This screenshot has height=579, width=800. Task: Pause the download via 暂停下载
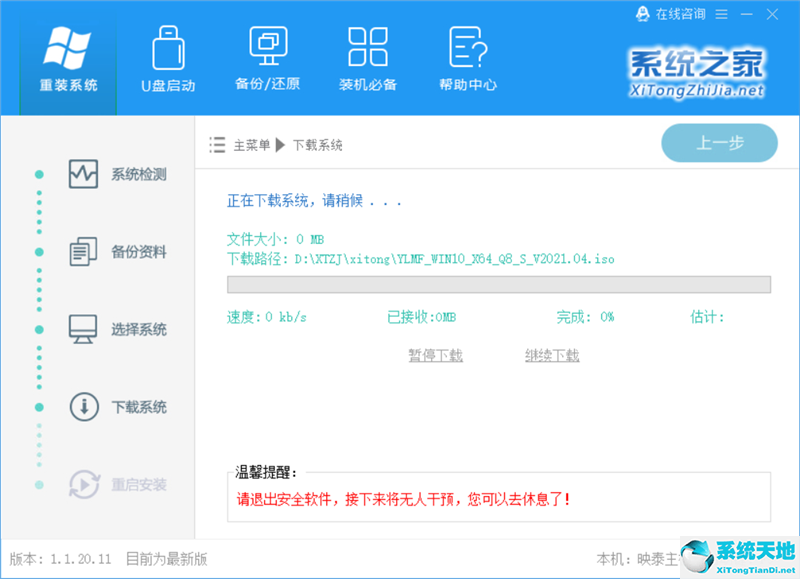435,355
